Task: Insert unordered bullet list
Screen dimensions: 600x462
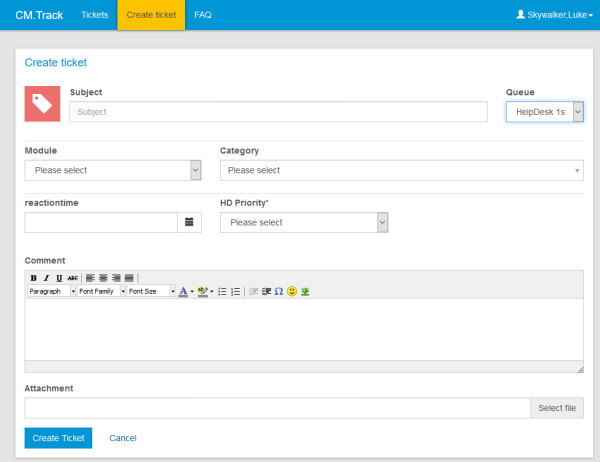Action: point(222,292)
